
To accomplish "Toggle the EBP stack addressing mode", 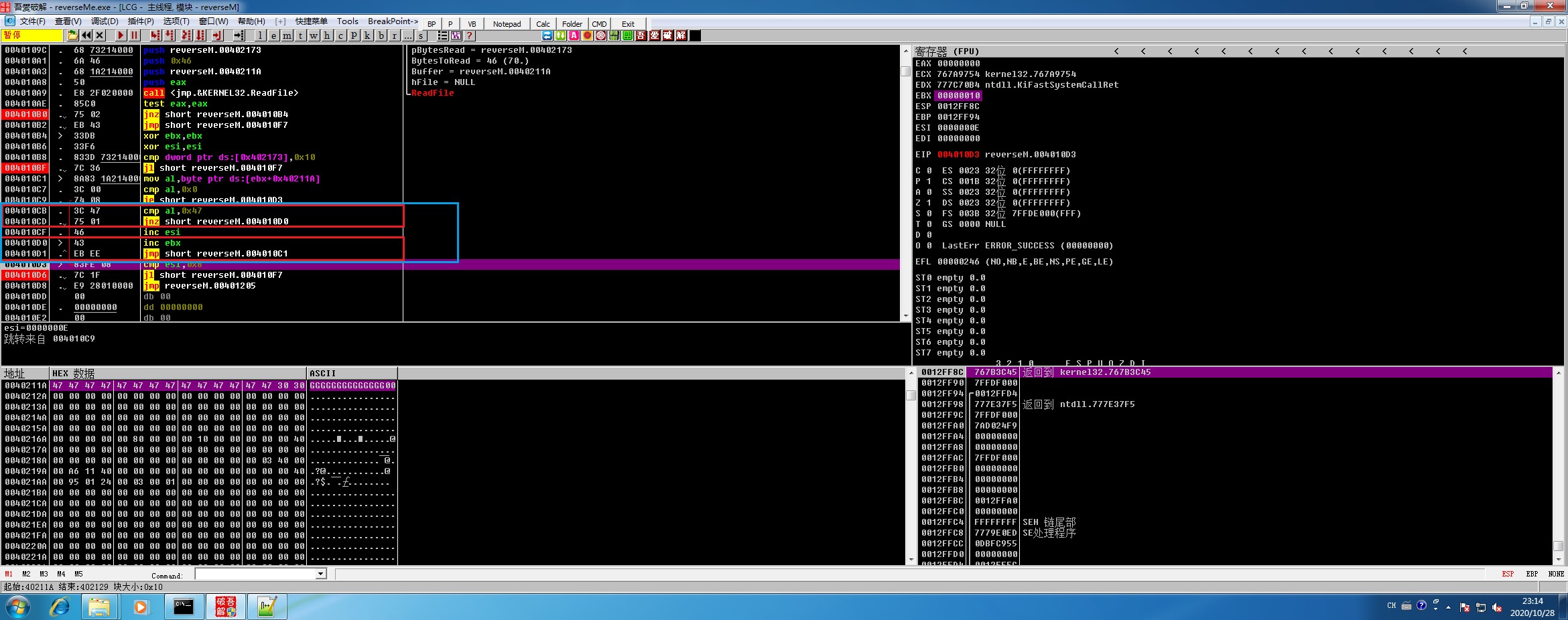I will 1532,574.
